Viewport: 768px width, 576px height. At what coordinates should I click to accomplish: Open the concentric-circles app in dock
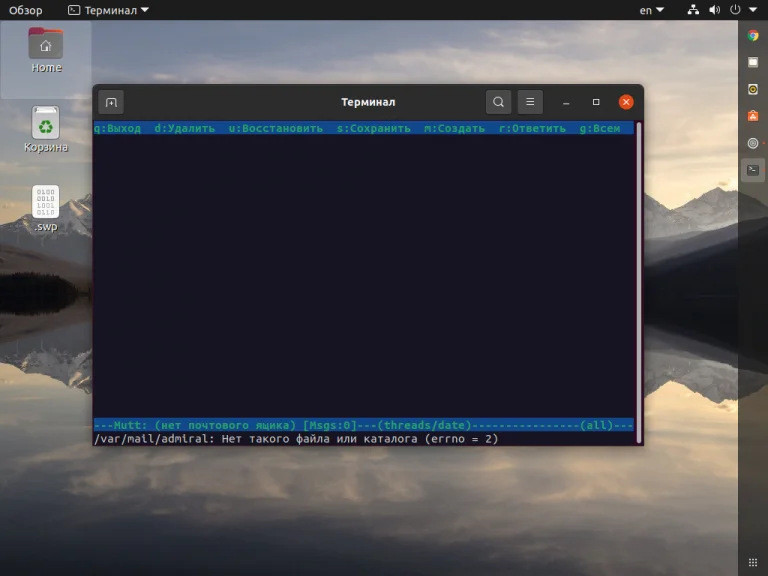[x=753, y=143]
